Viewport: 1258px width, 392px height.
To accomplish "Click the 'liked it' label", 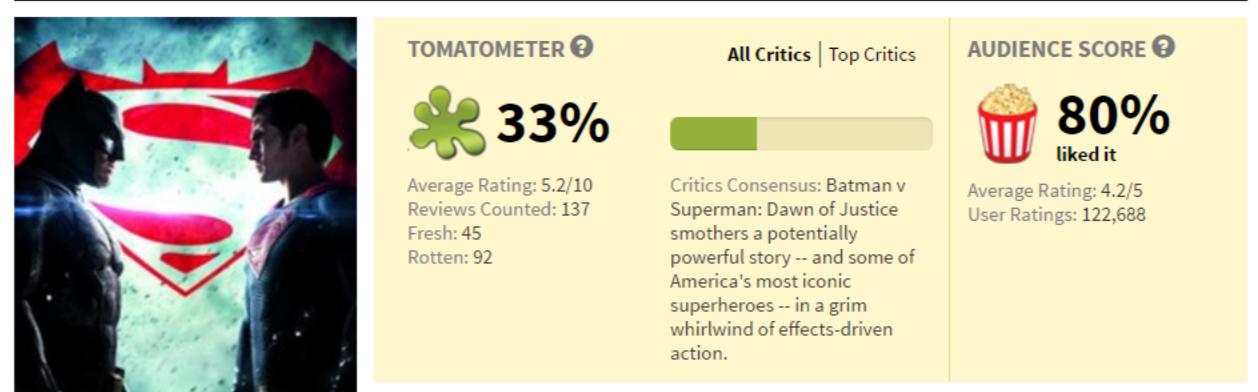I will [1086, 154].
